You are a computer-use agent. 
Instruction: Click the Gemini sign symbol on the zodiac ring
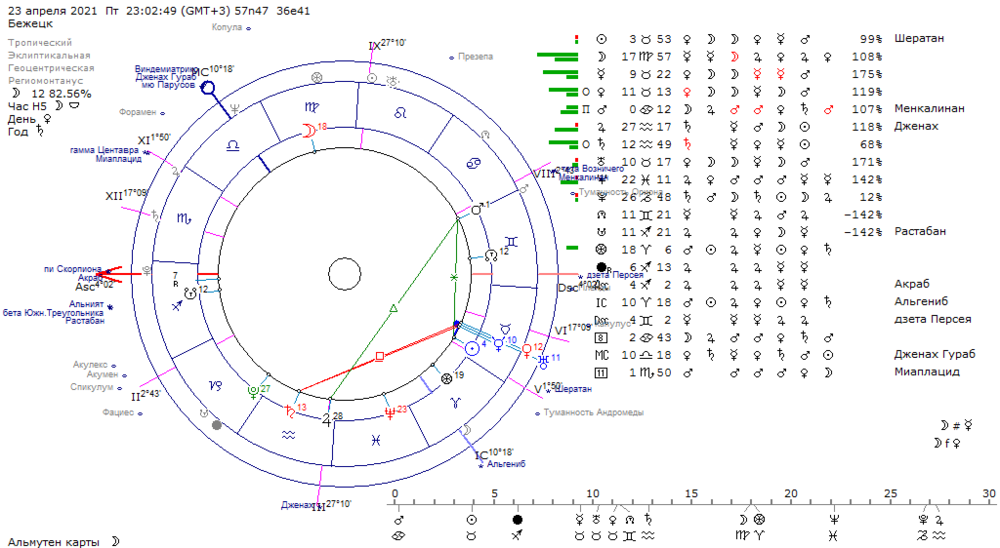pos(511,241)
